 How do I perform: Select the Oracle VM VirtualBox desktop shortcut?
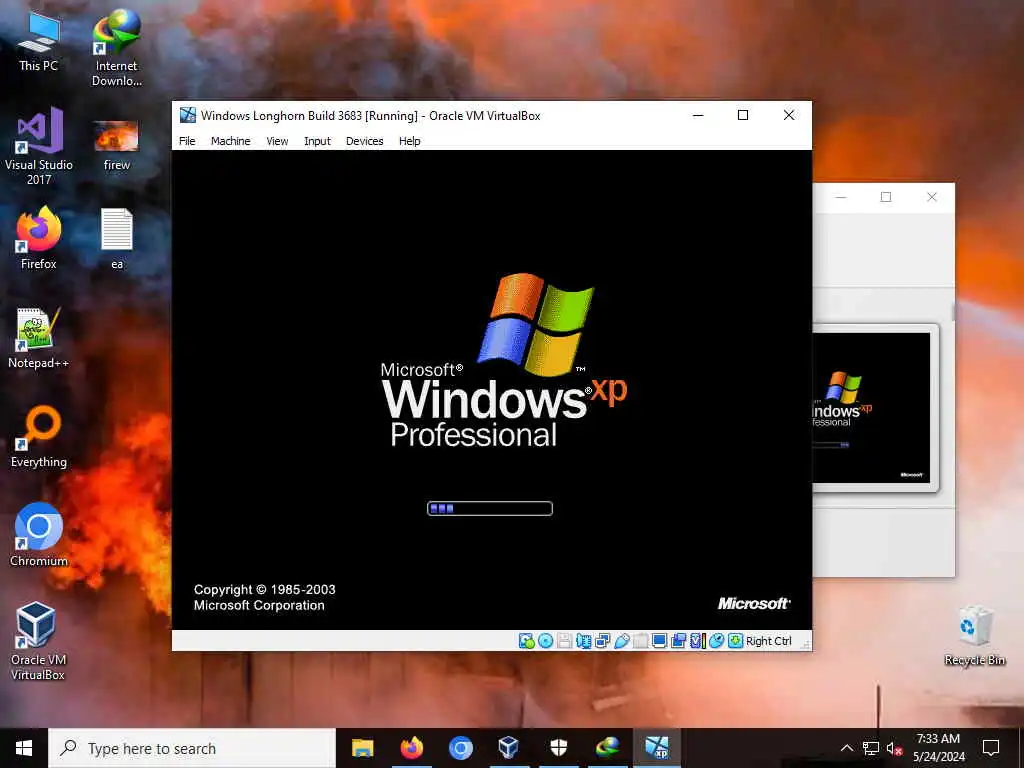tap(37, 641)
